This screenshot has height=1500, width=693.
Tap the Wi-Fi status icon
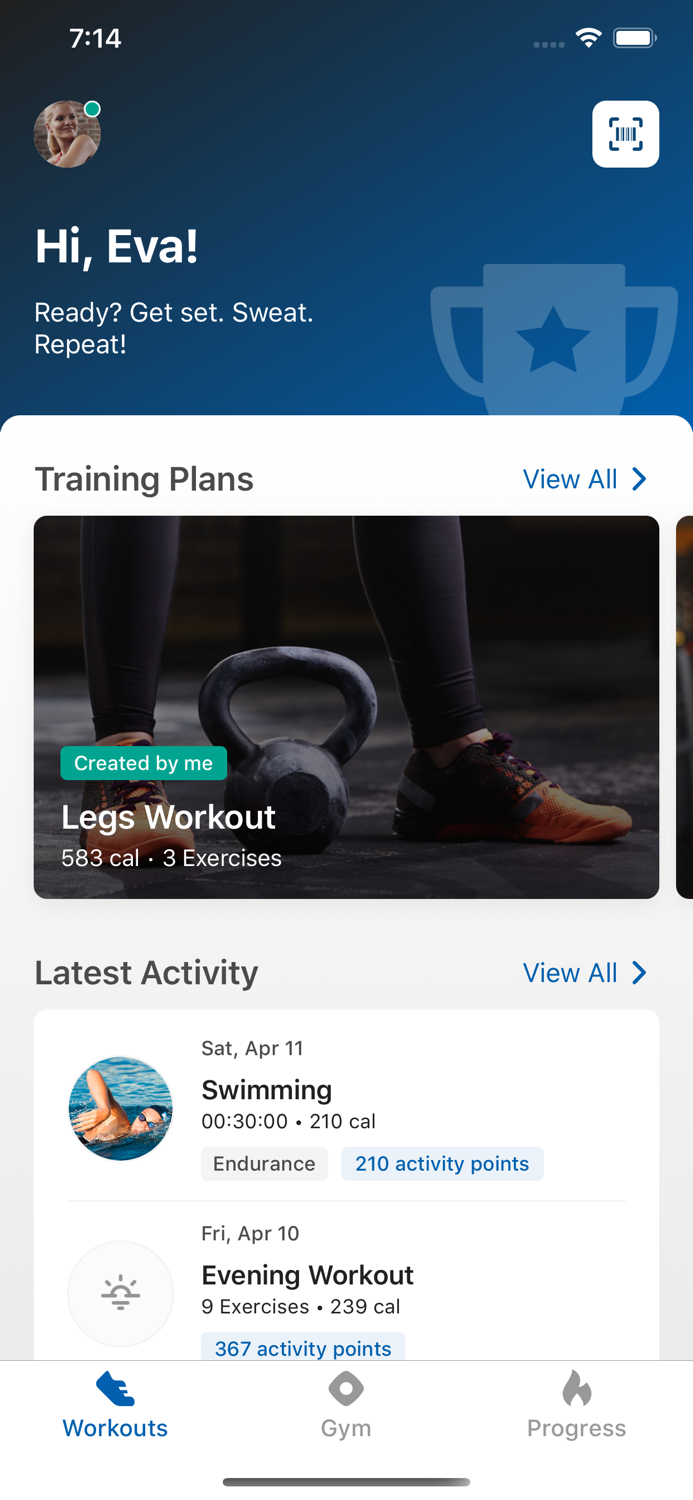point(588,38)
